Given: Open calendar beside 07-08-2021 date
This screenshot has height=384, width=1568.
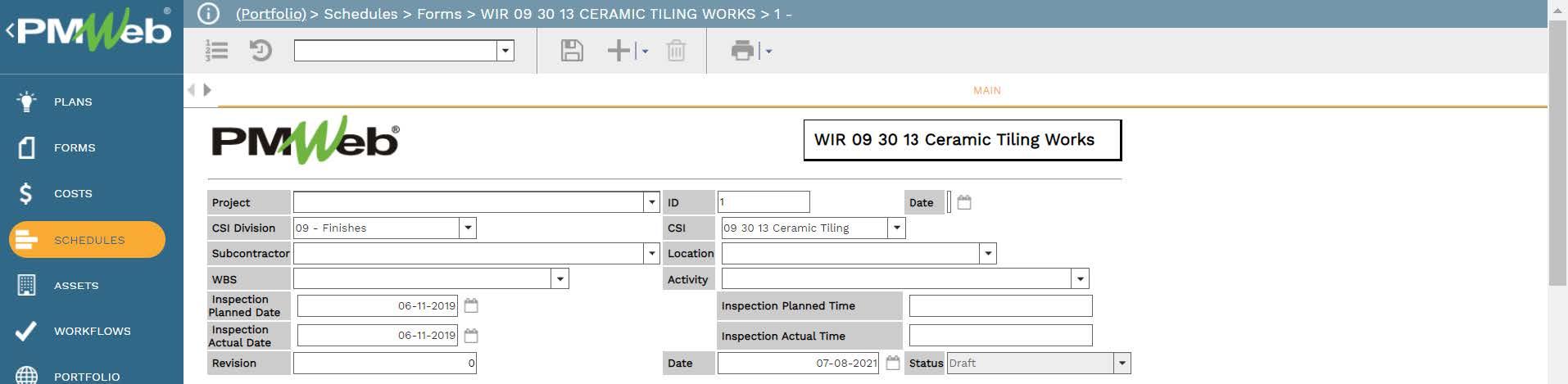Looking at the screenshot, I should pyautogui.click(x=893, y=363).
